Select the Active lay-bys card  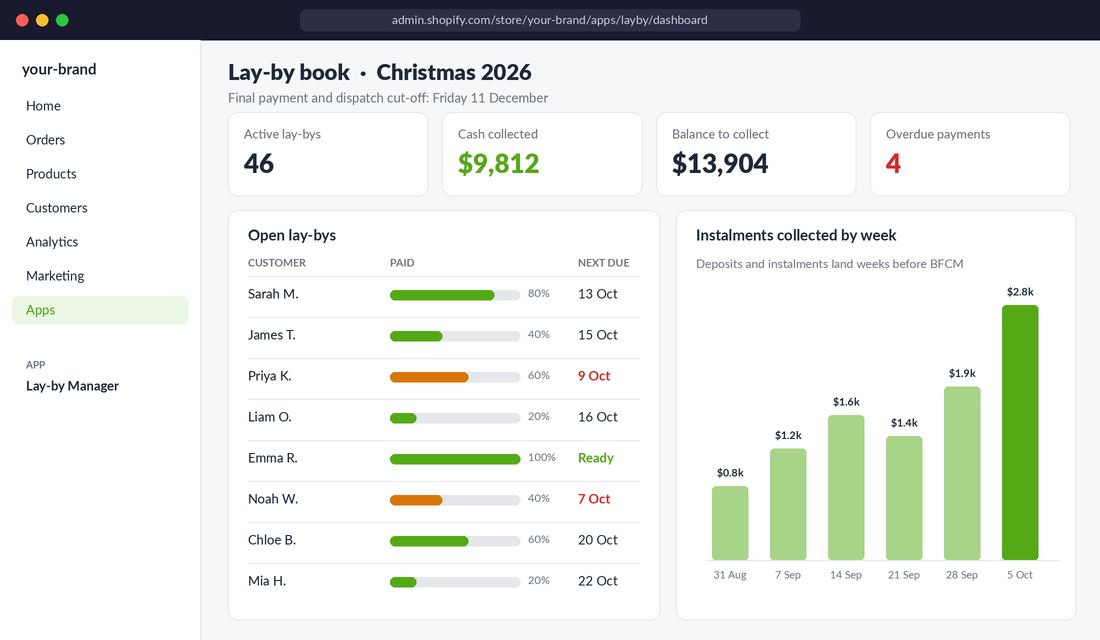coord(328,154)
